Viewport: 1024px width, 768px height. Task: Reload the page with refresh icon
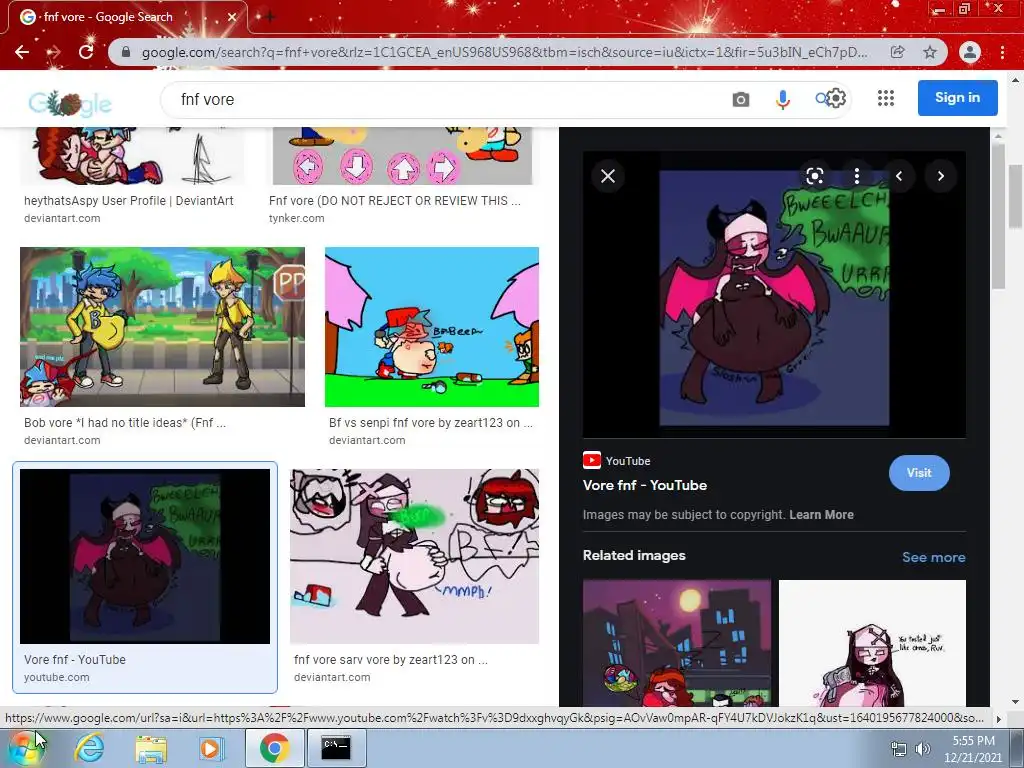[x=86, y=52]
